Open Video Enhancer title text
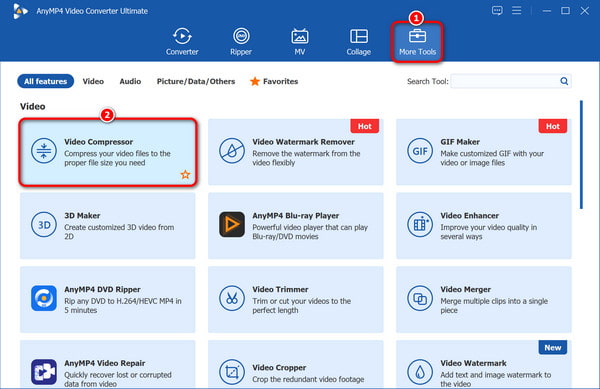600x389 pixels. [x=470, y=216]
